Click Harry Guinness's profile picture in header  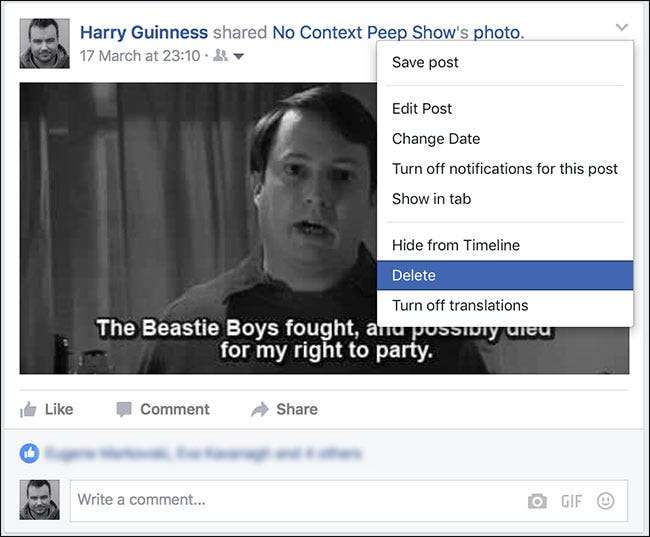[45, 43]
